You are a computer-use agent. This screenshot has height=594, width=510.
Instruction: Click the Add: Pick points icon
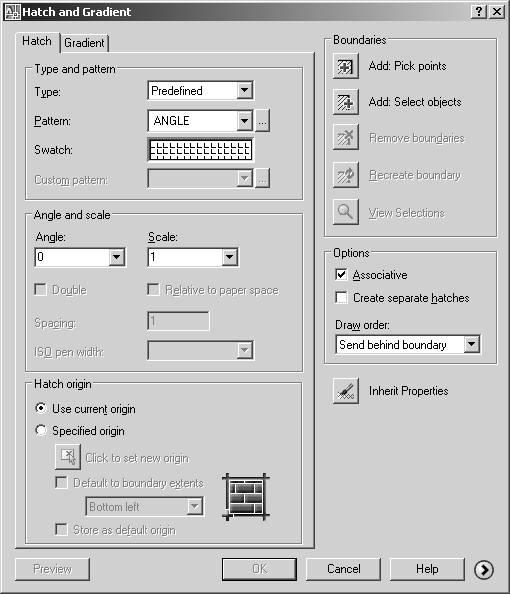pos(346,66)
